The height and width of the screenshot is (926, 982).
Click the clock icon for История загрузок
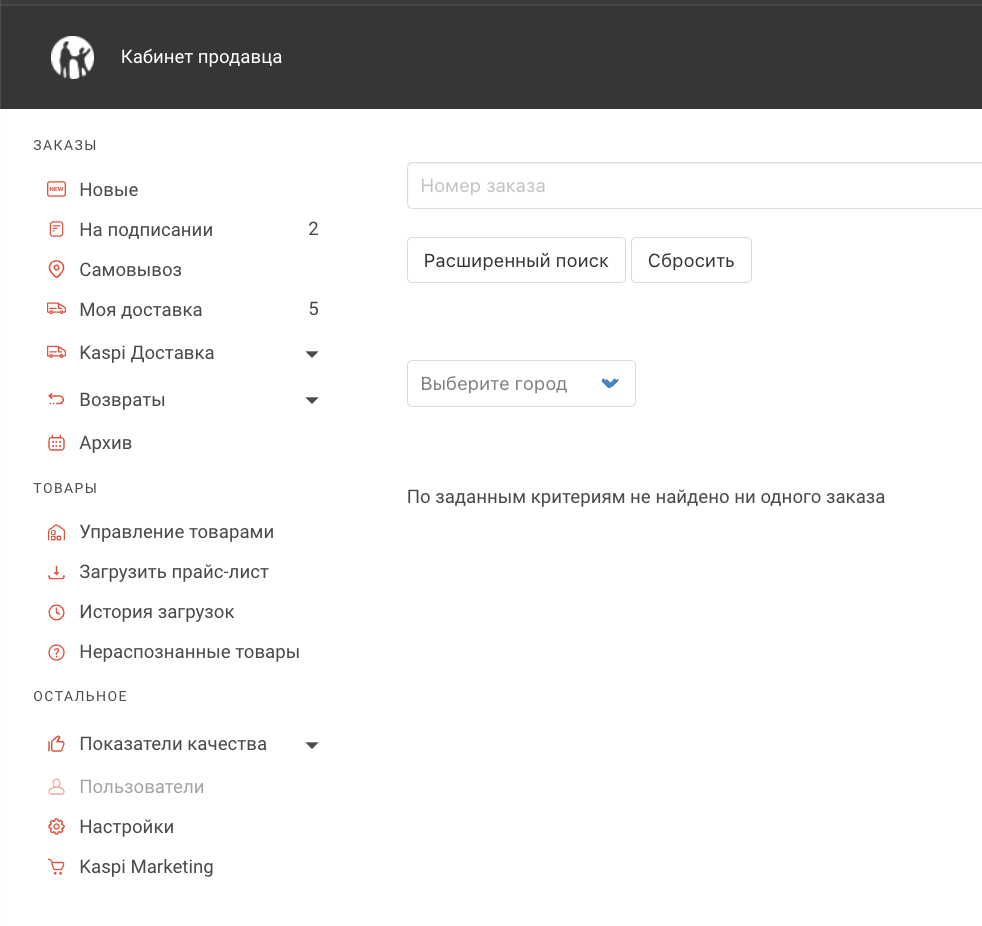[x=56, y=612]
